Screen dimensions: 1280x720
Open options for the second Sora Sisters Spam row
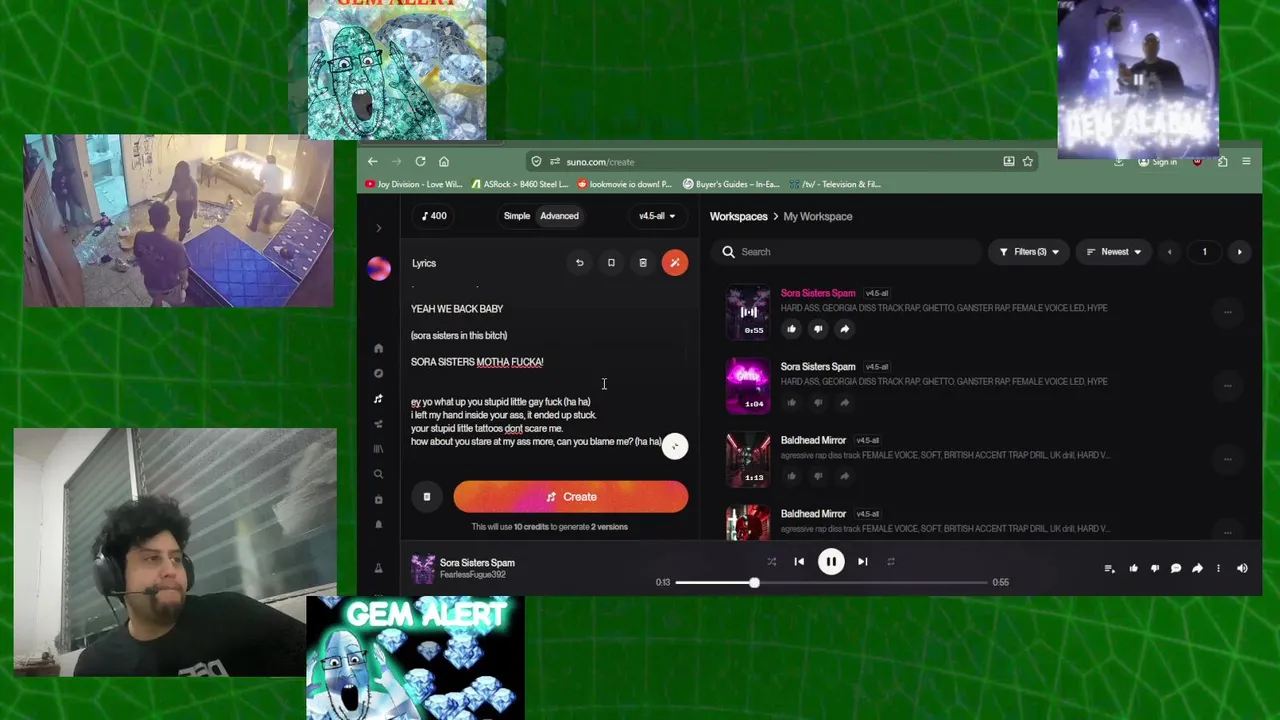click(x=1227, y=386)
